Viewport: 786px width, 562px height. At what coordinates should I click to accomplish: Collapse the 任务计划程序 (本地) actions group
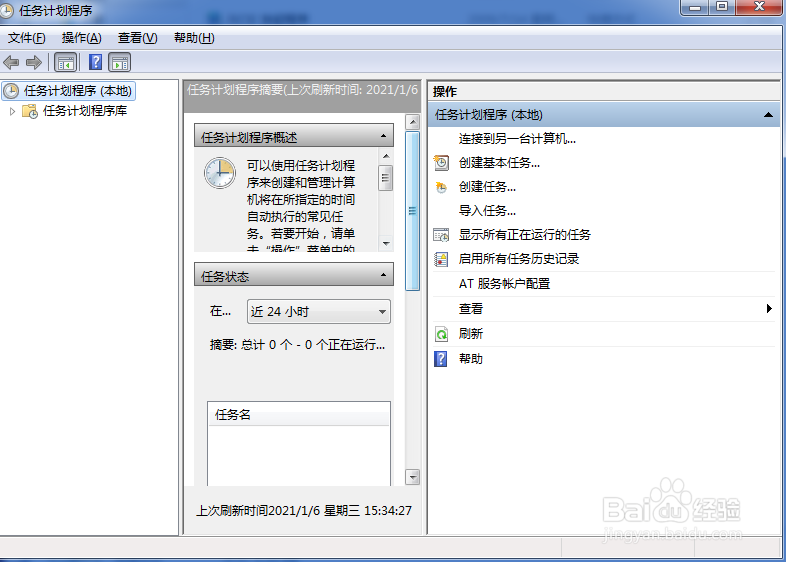click(768, 115)
